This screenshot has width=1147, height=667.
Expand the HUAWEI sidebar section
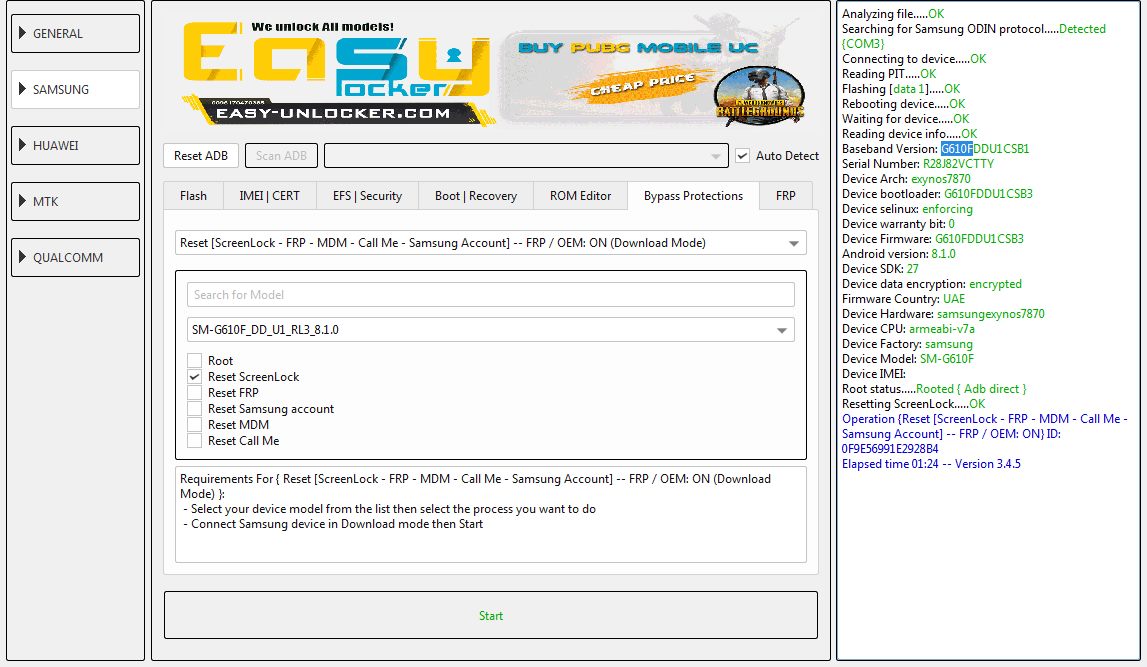(75, 146)
